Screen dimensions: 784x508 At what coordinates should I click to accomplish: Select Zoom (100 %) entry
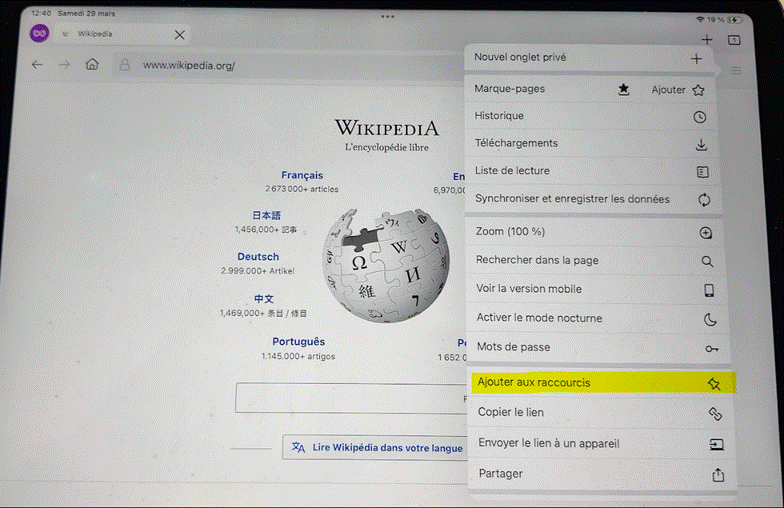coord(594,232)
